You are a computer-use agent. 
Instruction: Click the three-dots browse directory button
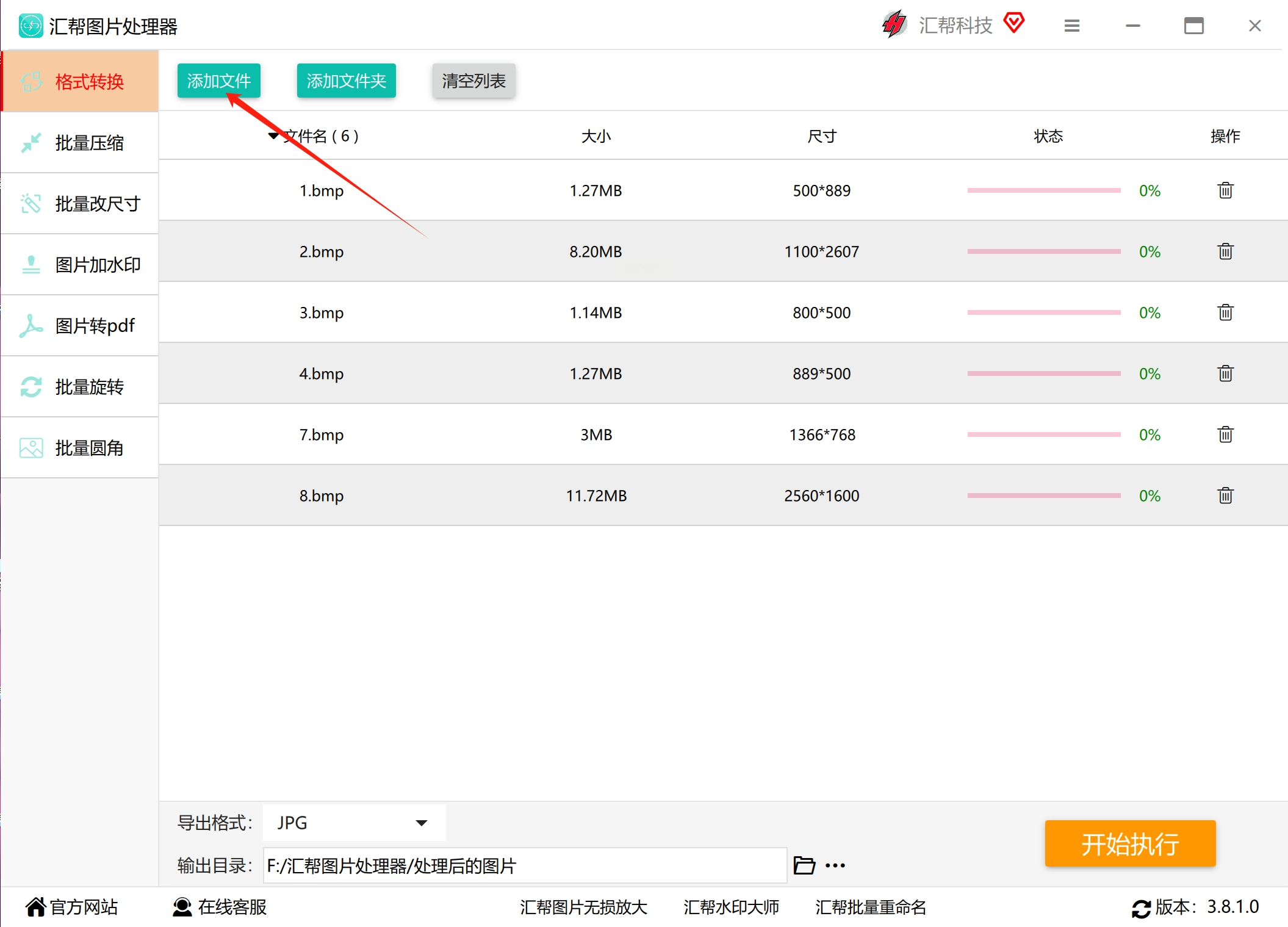tap(835, 865)
